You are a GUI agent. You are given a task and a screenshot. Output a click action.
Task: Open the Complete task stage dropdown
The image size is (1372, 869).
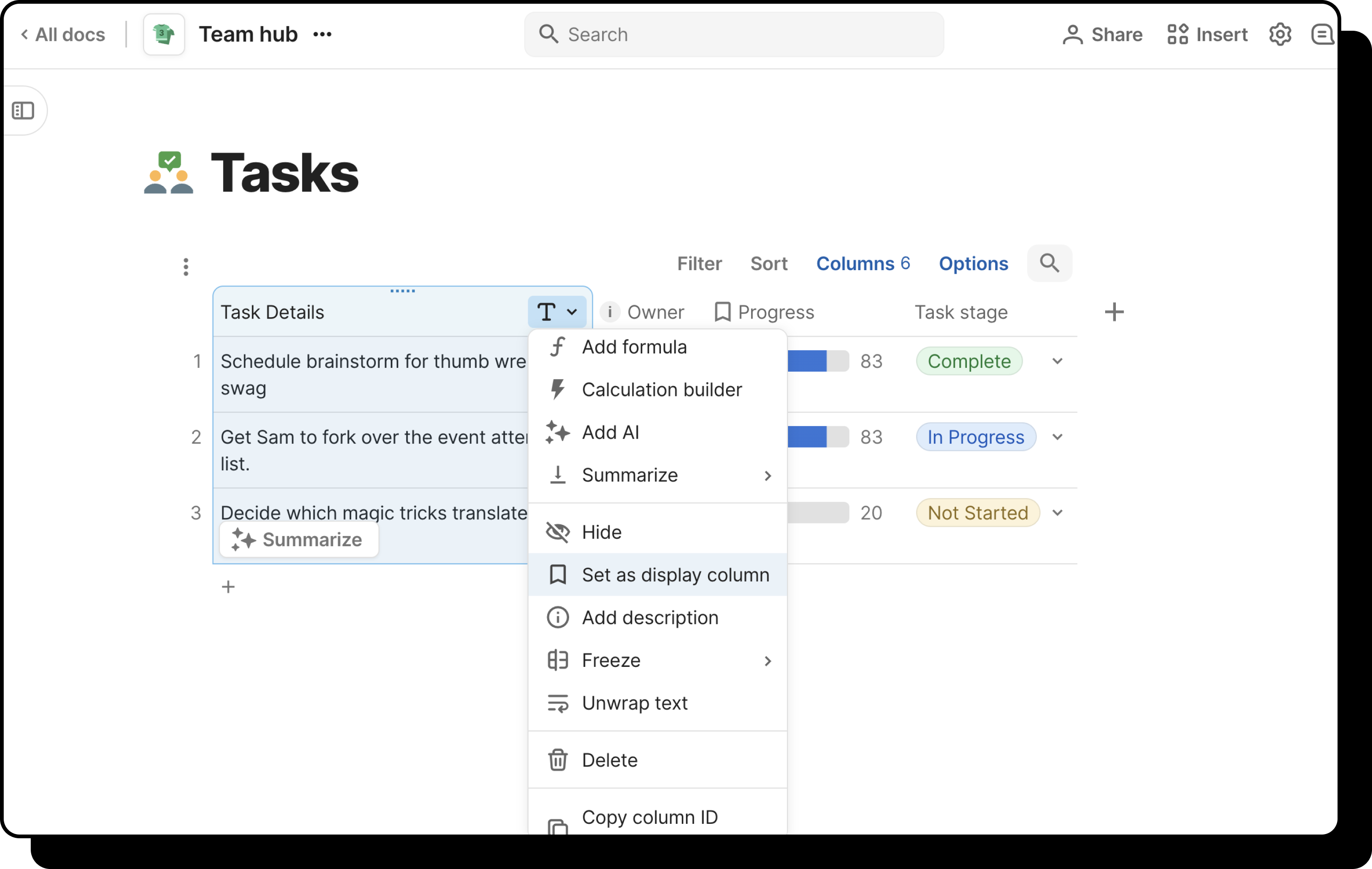coord(1058,361)
